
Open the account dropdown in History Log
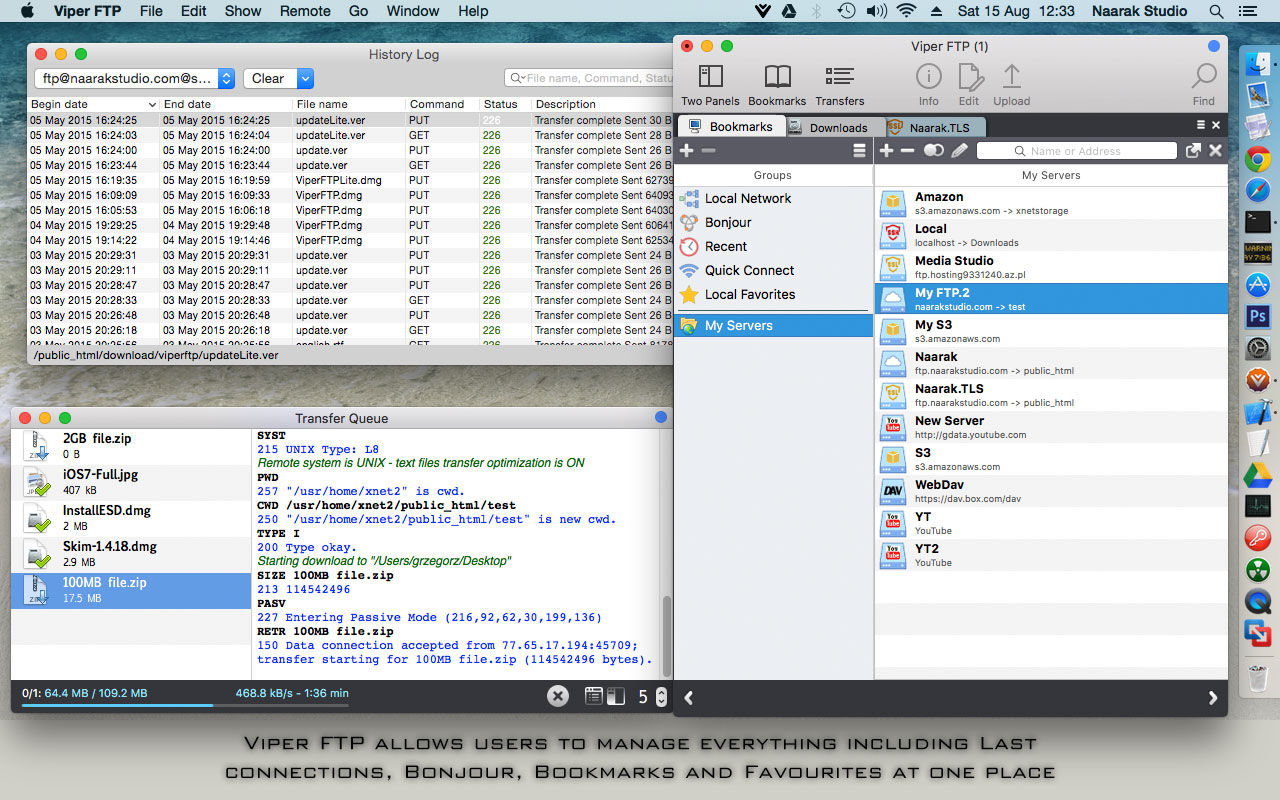[134, 78]
